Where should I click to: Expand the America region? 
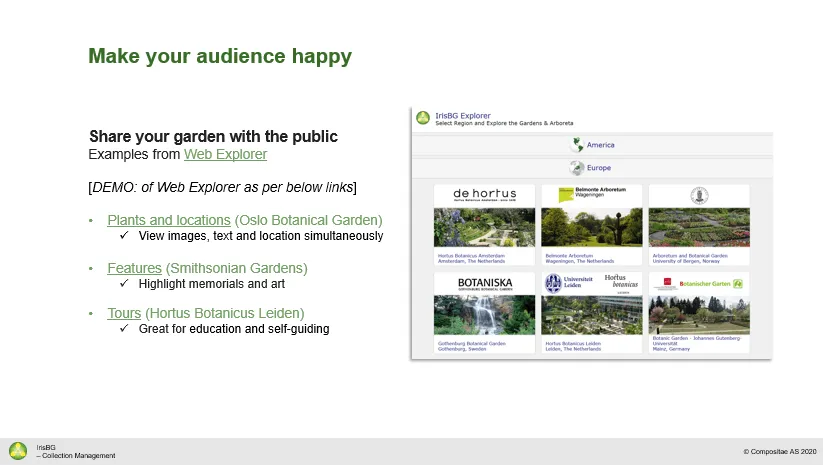click(592, 144)
